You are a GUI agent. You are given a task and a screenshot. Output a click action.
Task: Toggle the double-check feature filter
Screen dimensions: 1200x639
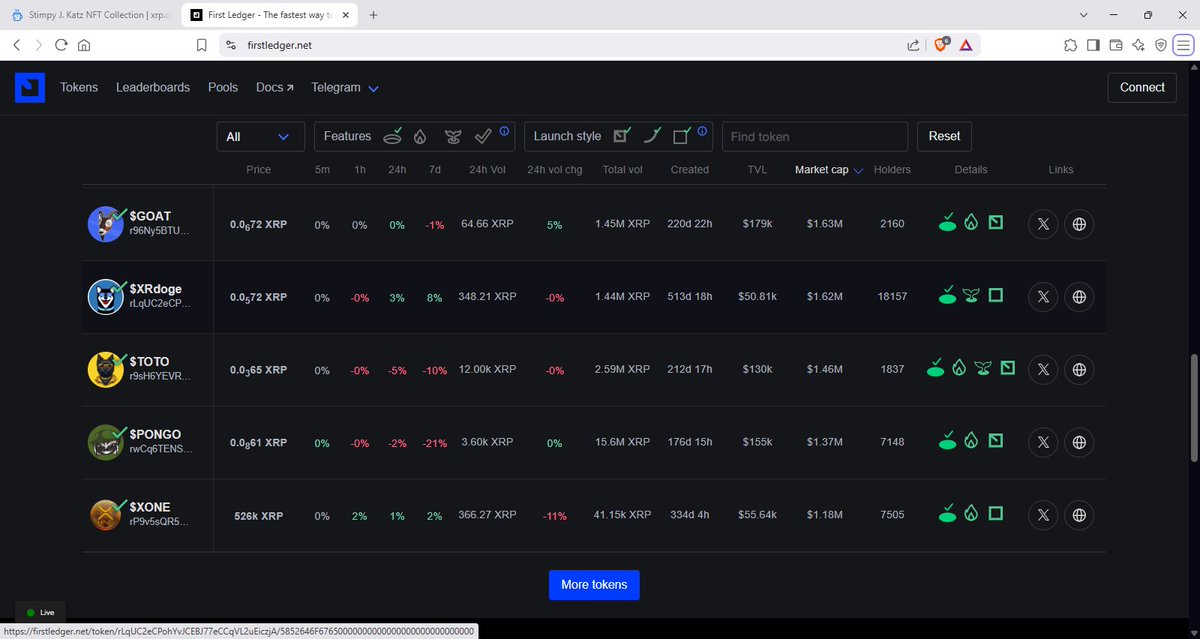[x=483, y=136]
